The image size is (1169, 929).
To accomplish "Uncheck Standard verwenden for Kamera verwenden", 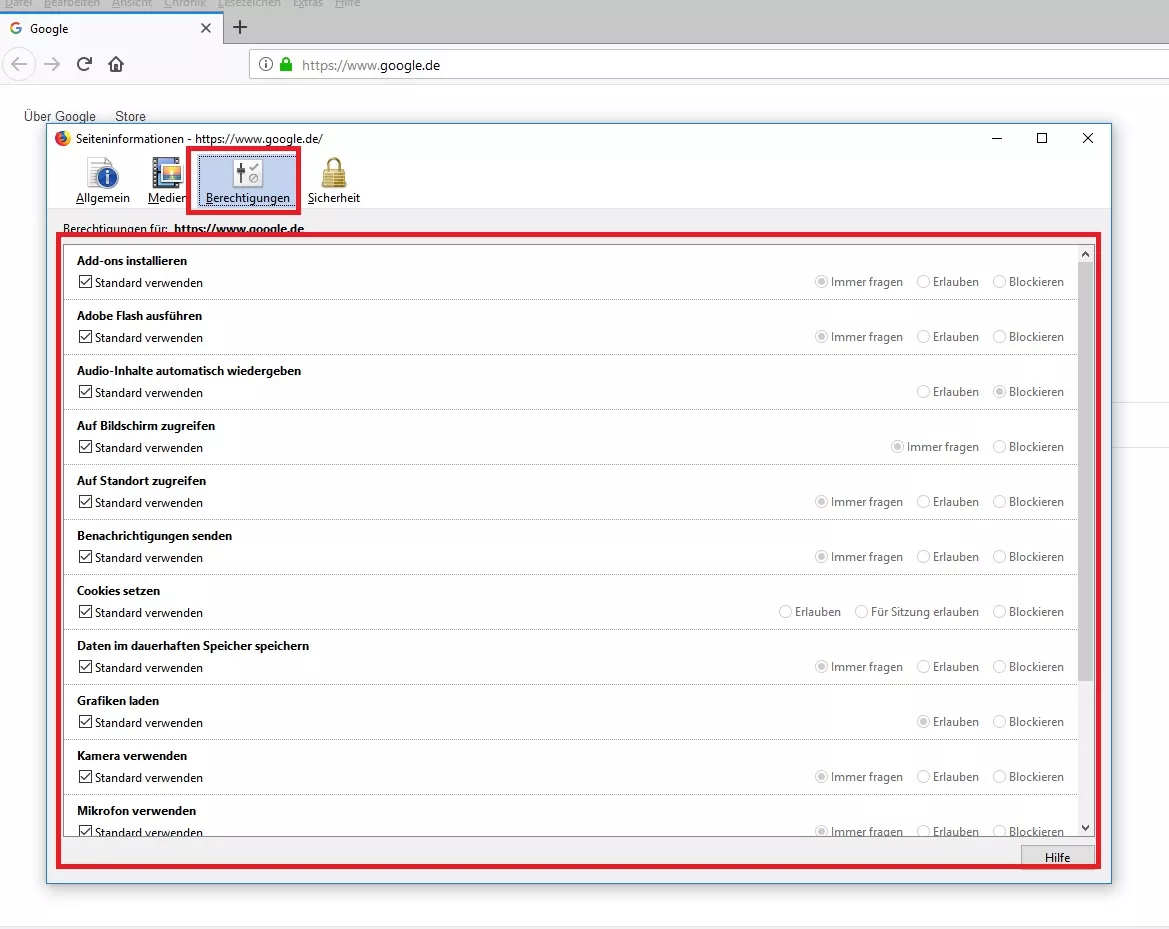I will click(86, 777).
